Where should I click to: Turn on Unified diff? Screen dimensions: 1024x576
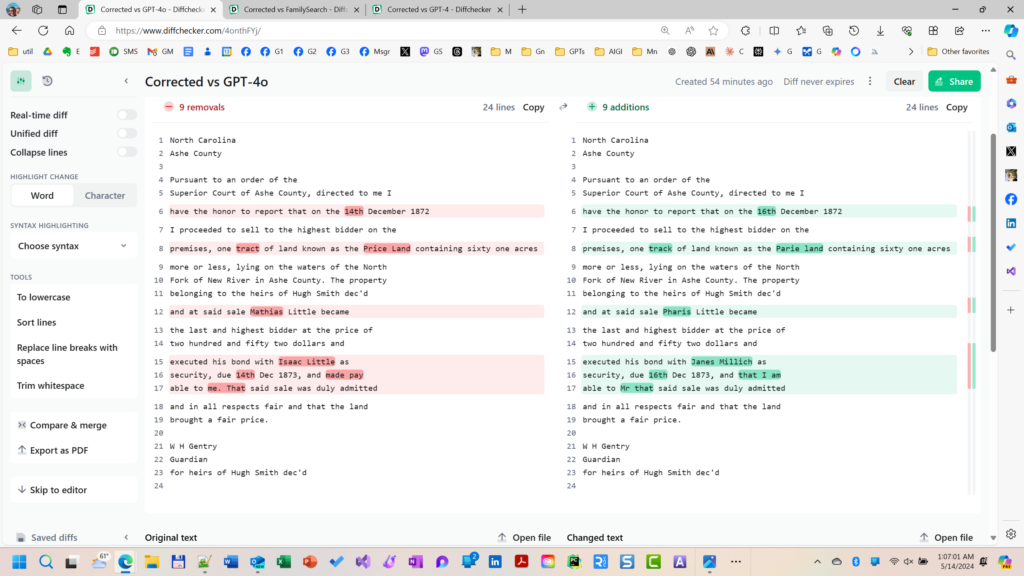pos(127,133)
